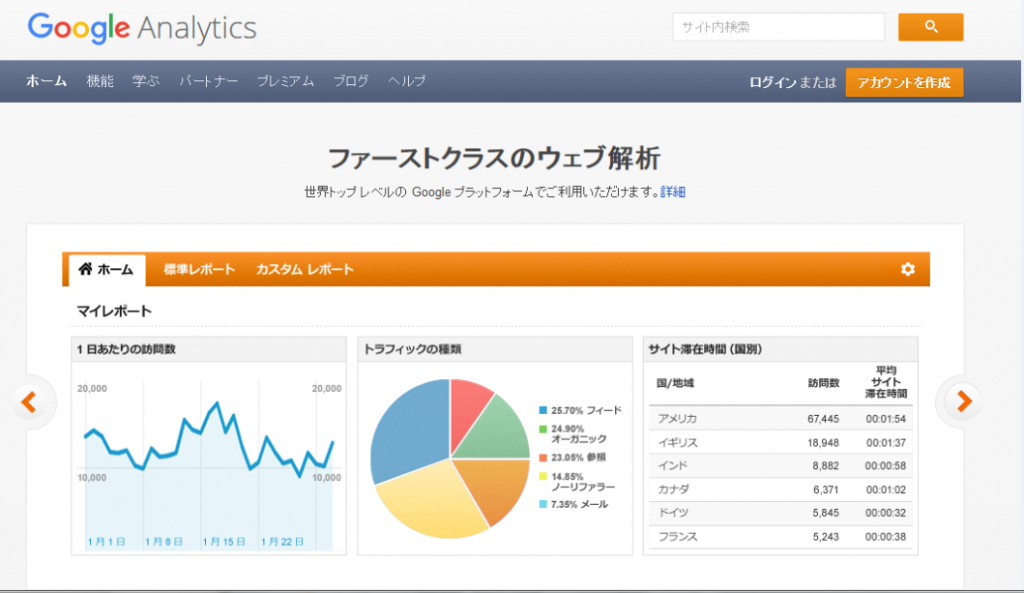Click the 00:01:02 duration value

[x=886, y=489]
